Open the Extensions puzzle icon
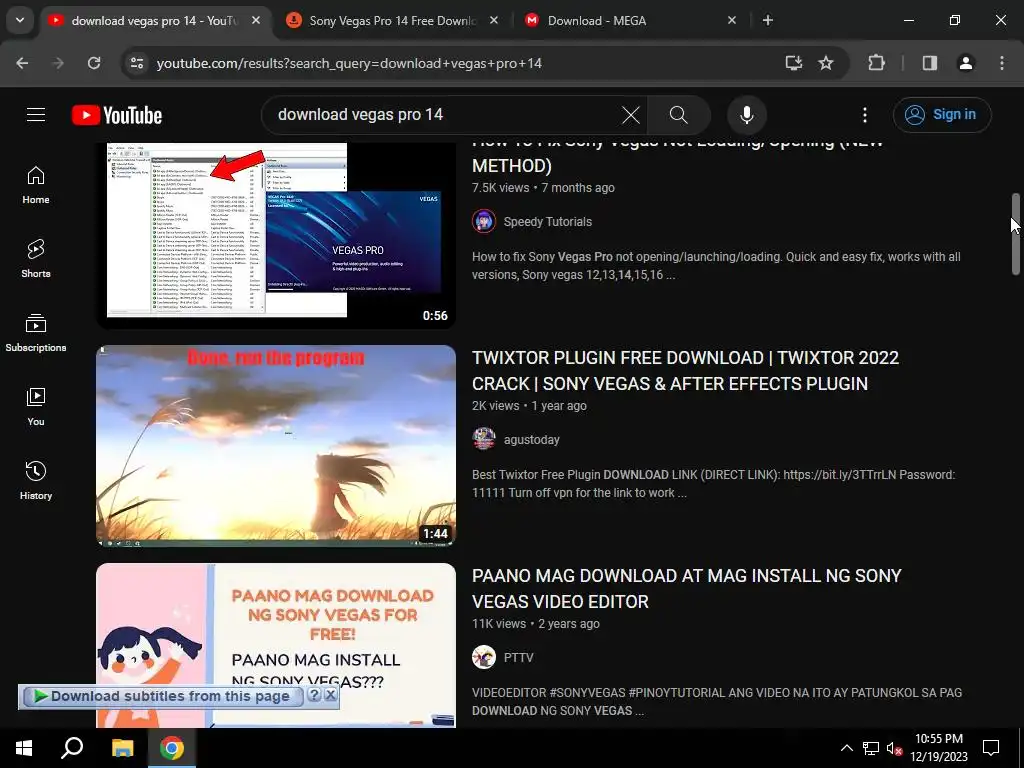 click(x=876, y=63)
